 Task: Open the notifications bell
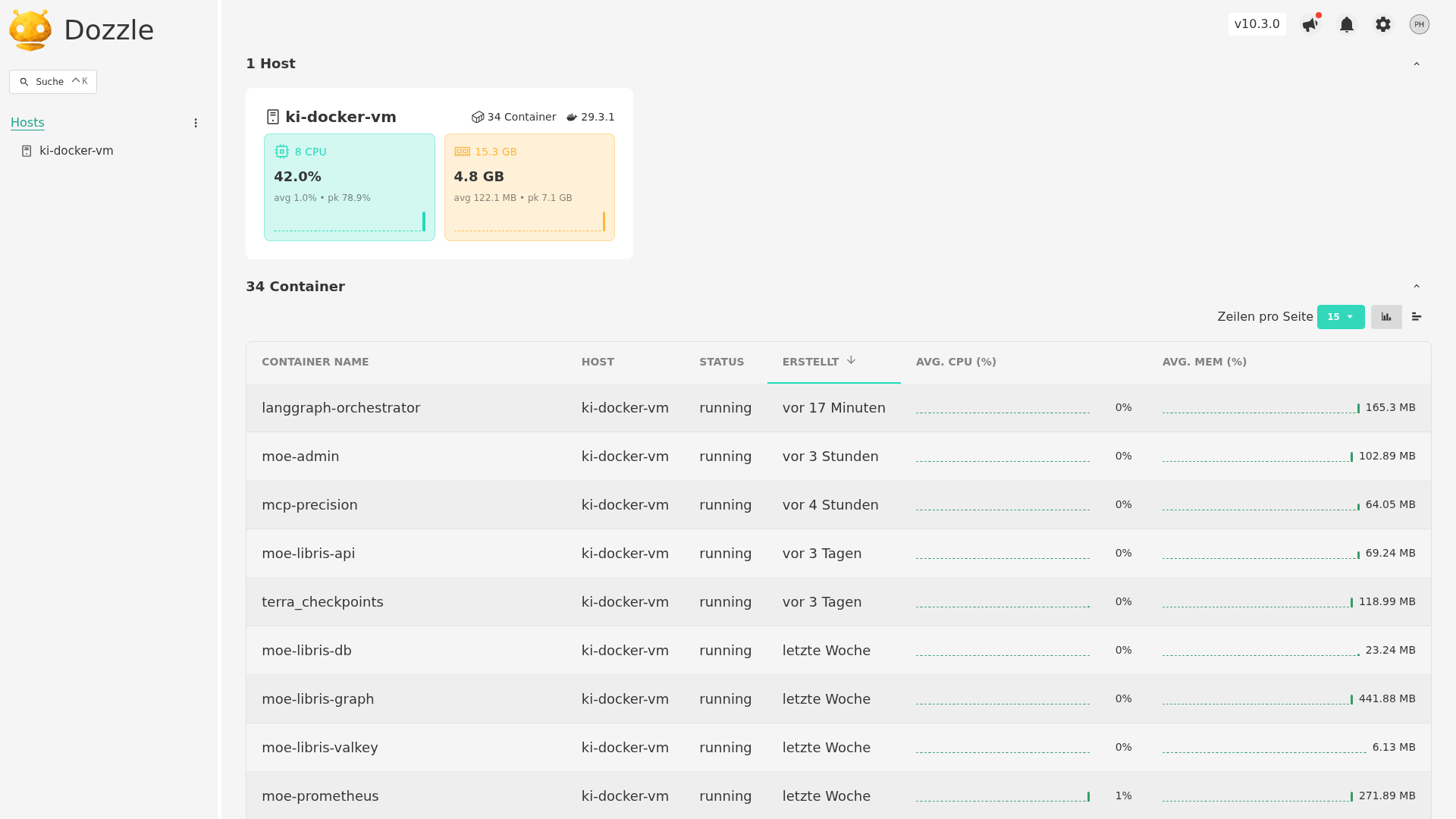1346,24
